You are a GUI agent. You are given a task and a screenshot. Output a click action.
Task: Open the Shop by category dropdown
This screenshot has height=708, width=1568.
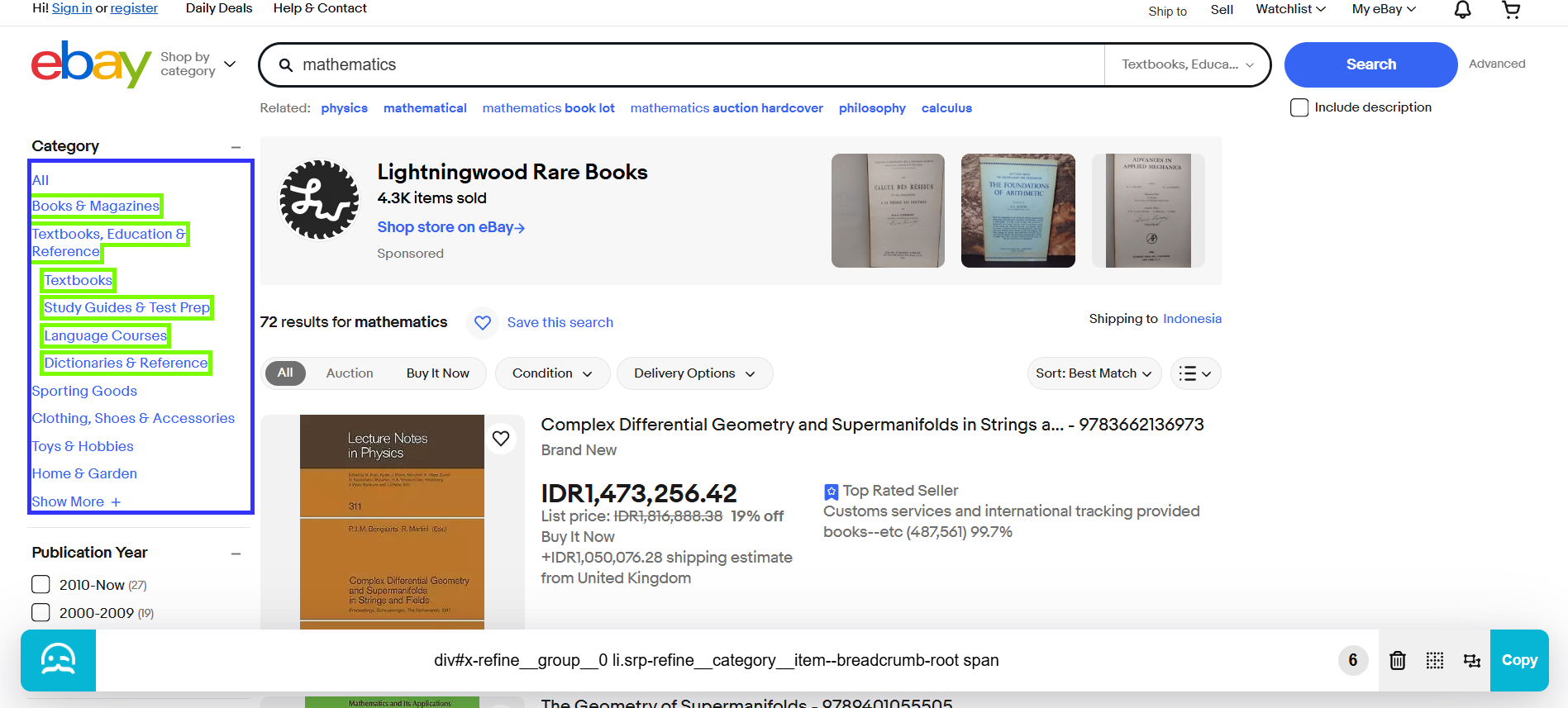point(198,64)
